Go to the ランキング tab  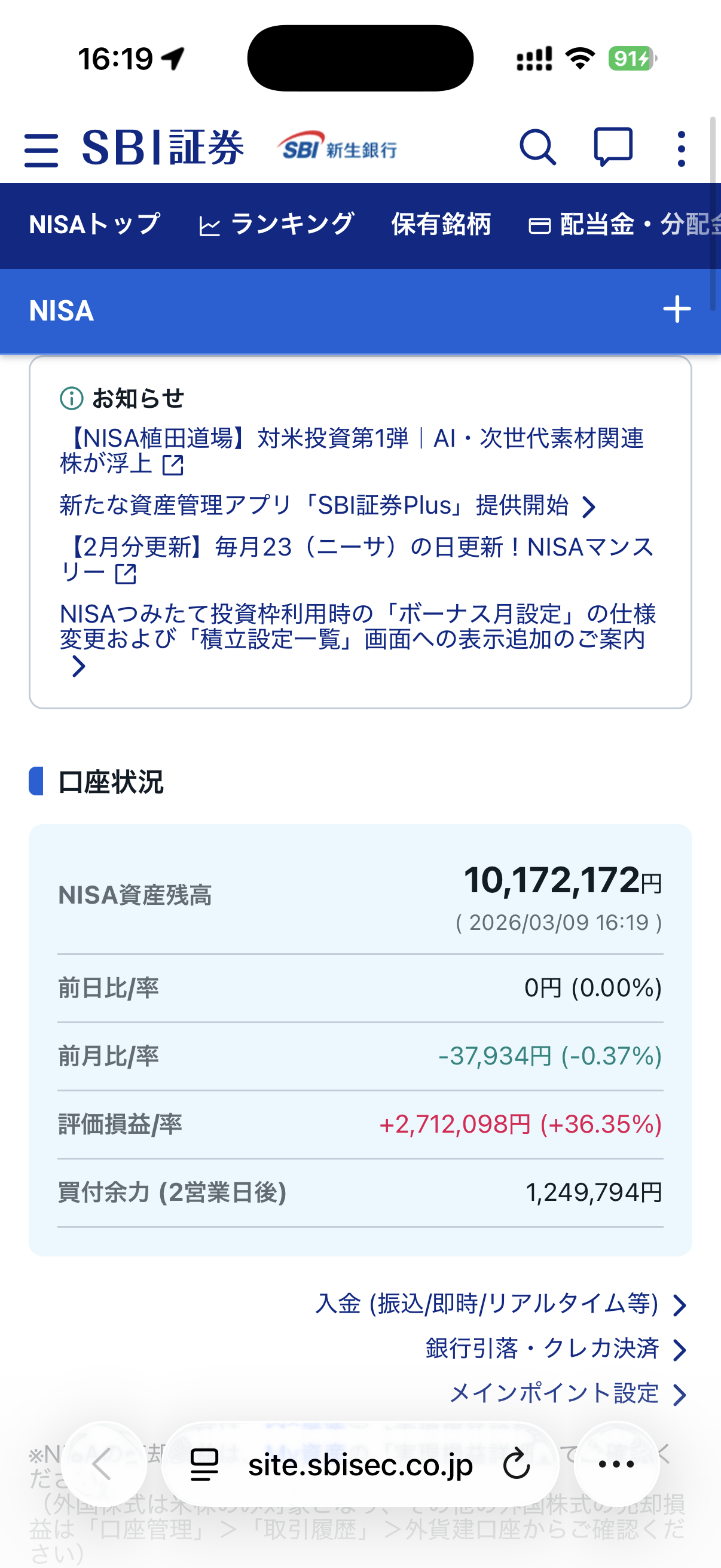click(x=277, y=225)
